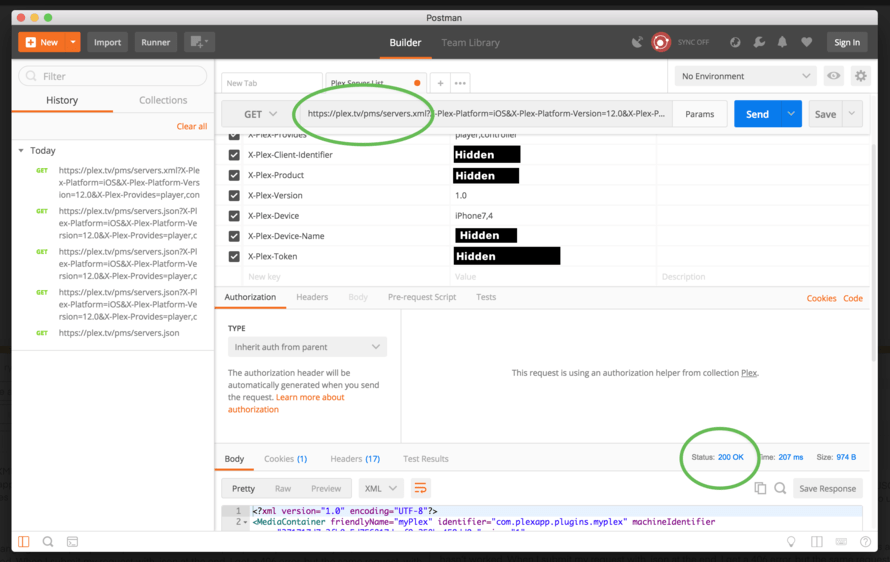
Task: Click the Params button
Action: click(699, 114)
